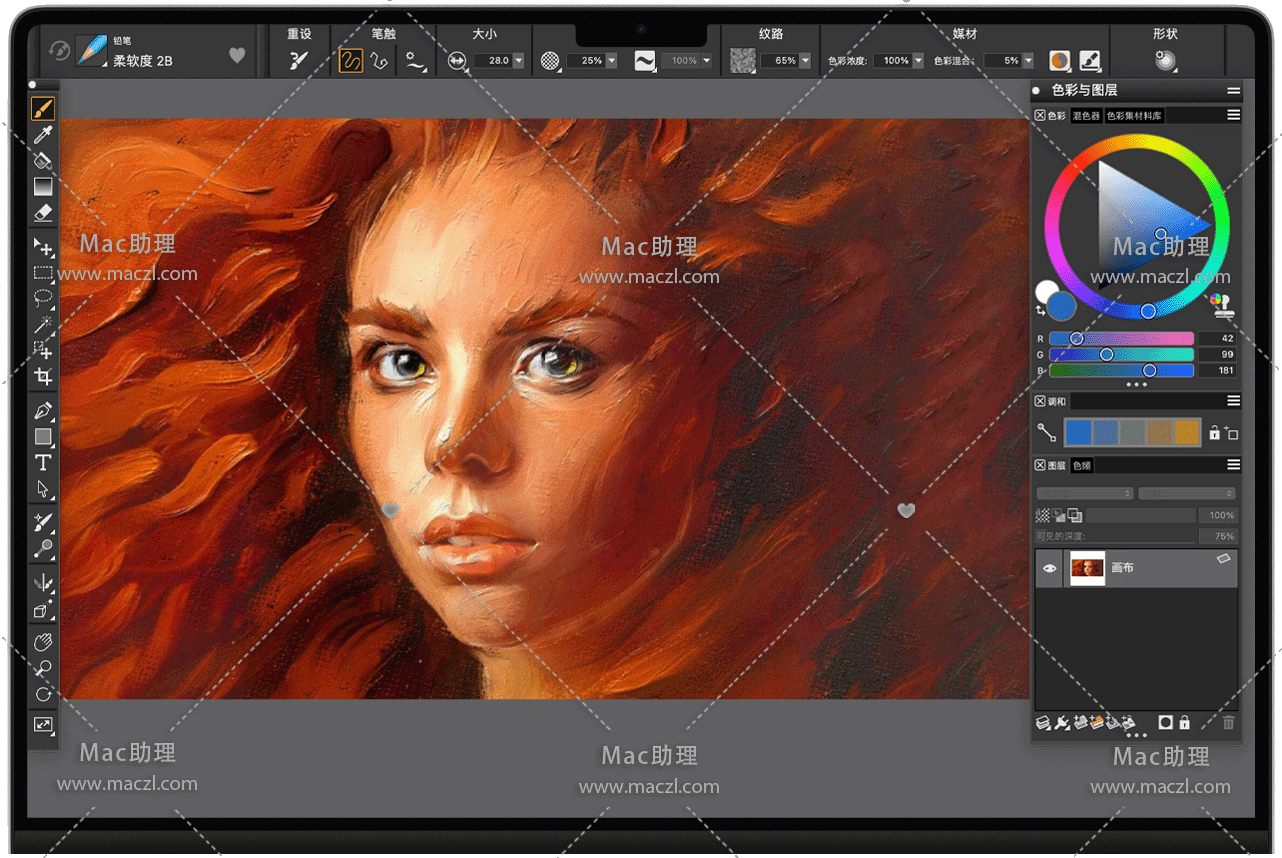
Task: Select the Brush tool in the toolbox
Action: [43, 108]
